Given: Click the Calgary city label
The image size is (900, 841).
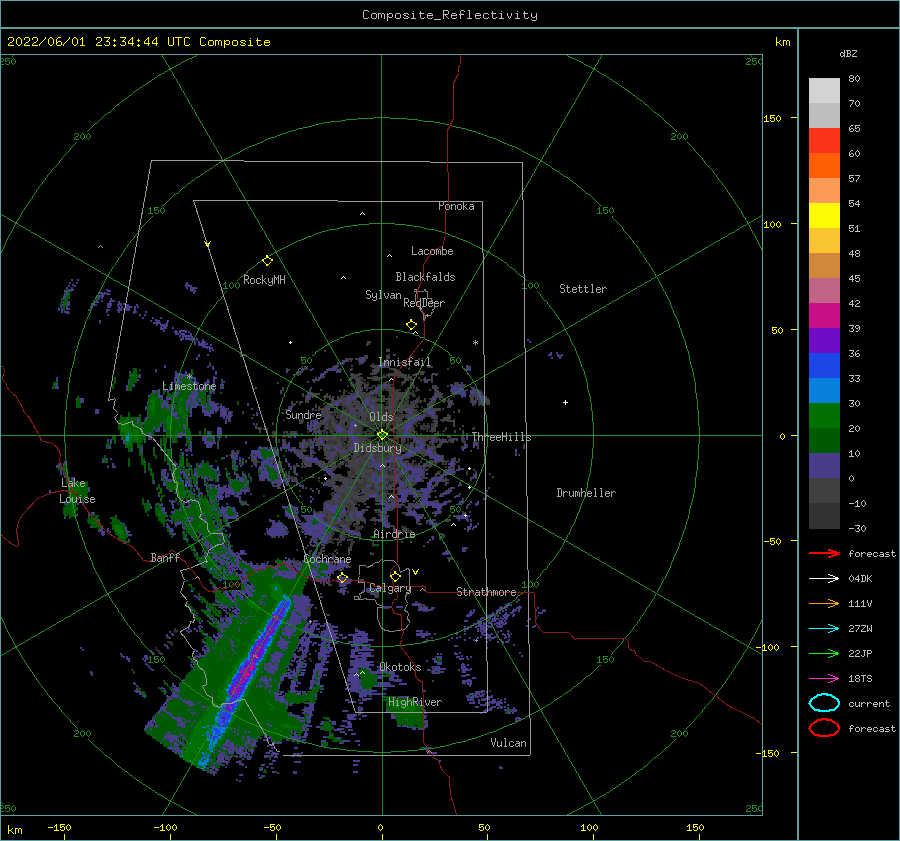Looking at the screenshot, I should click(x=390, y=588).
